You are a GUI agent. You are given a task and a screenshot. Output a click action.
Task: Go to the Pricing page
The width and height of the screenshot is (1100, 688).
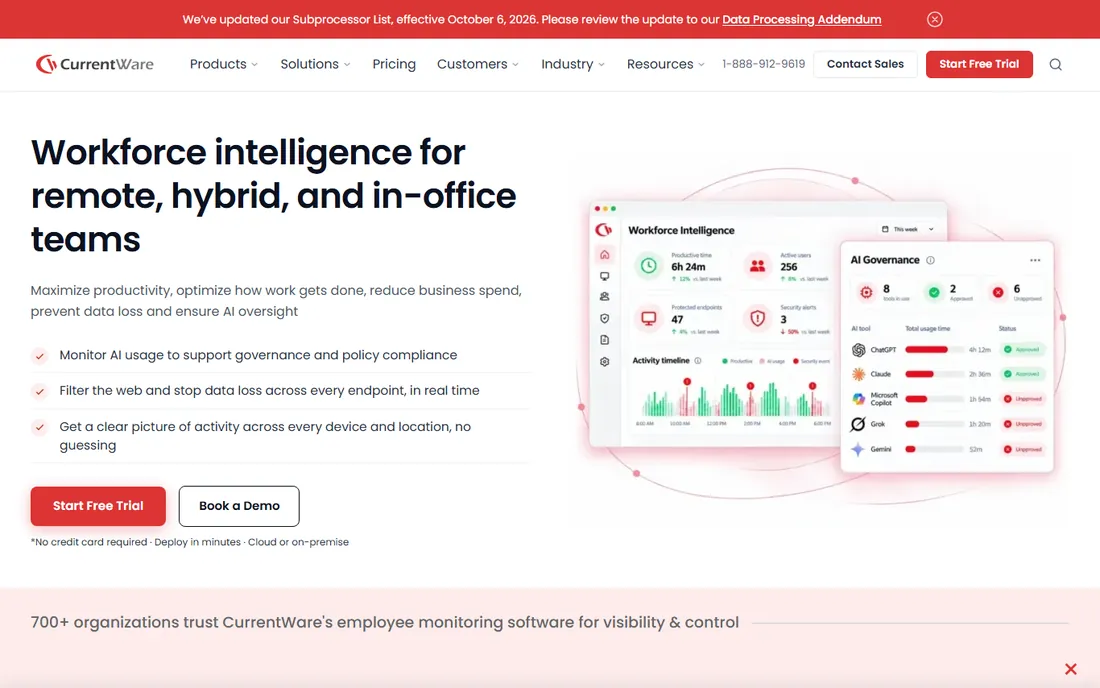pyautogui.click(x=394, y=65)
